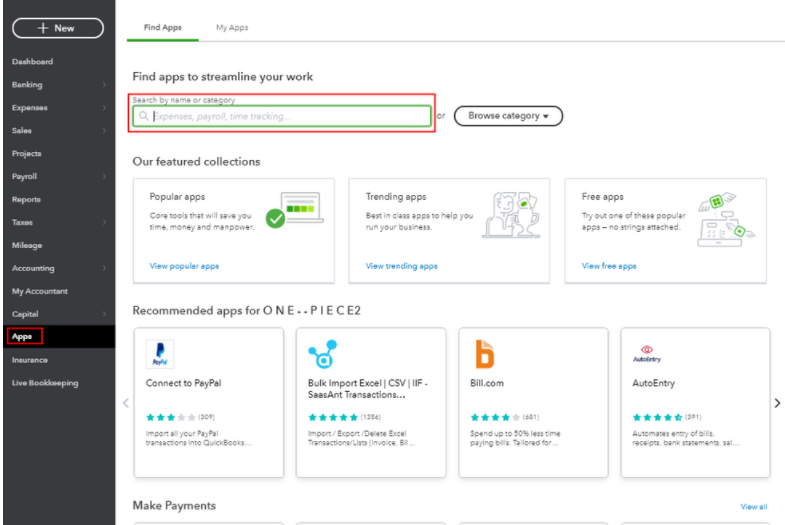Follow the View popular apps link
Image resolution: width=785 pixels, height=525 pixels.
tap(184, 266)
